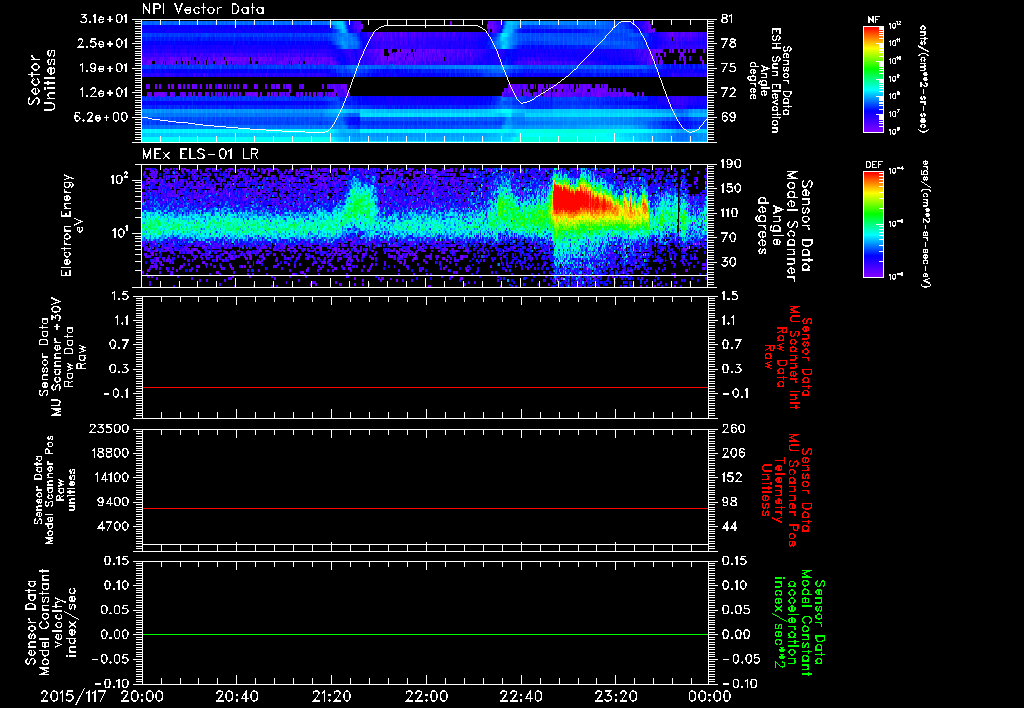Click the 2015/117 date label
The width and height of the screenshot is (1024, 708).
click(x=73, y=696)
